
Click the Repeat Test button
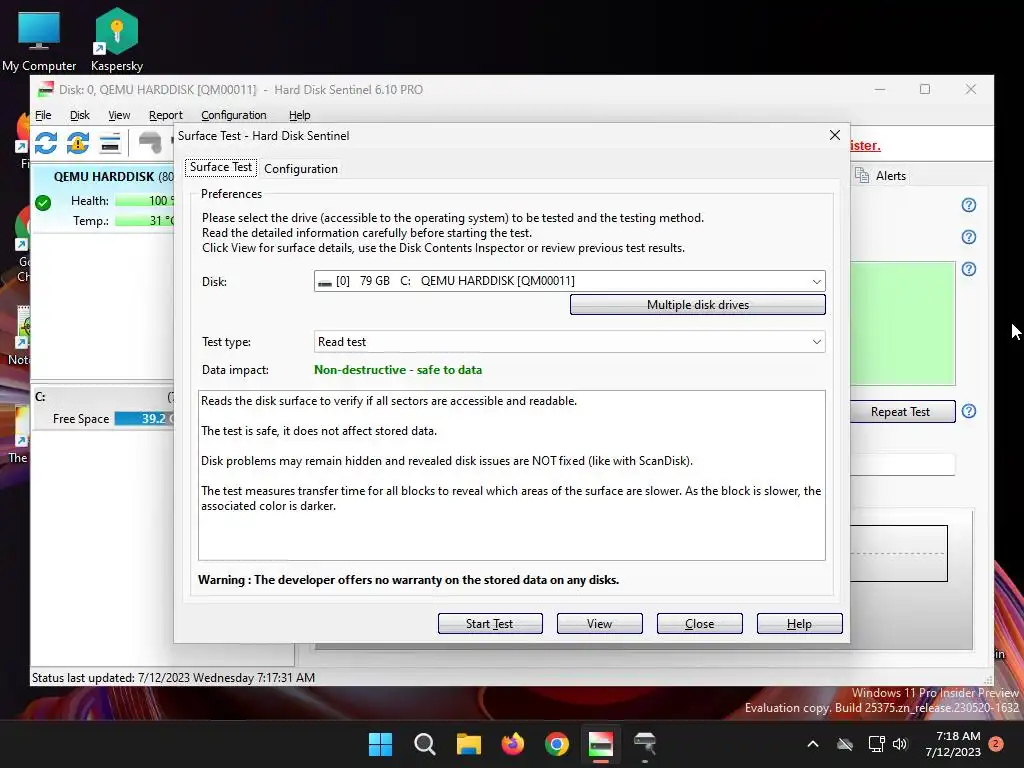903,411
